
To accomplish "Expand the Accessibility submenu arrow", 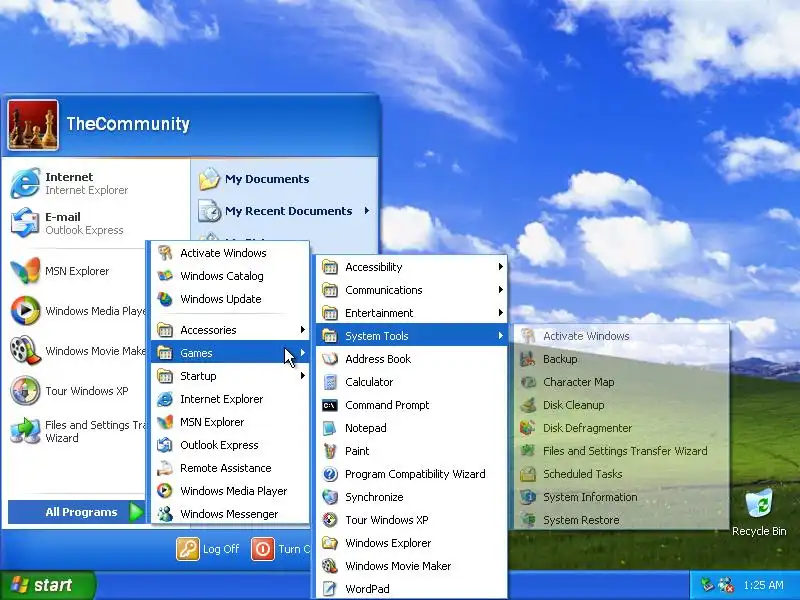I will [x=501, y=267].
